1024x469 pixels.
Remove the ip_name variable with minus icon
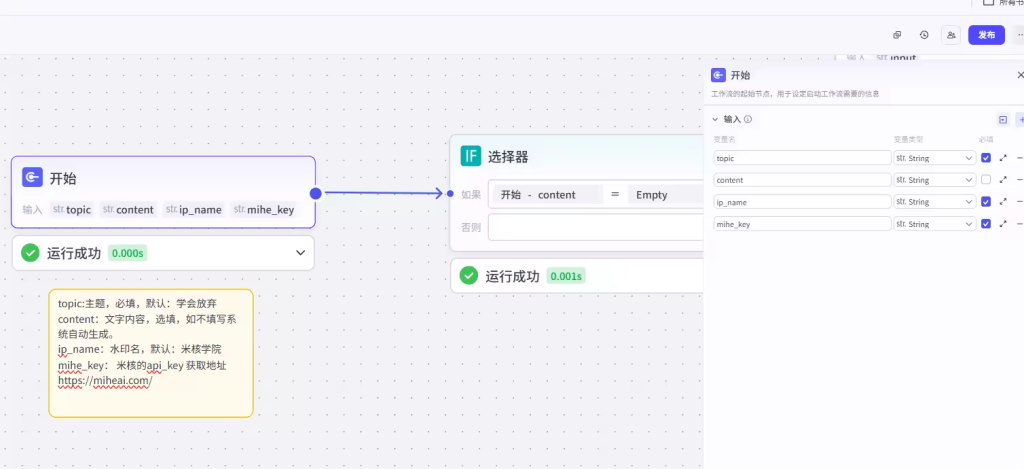coord(1019,202)
